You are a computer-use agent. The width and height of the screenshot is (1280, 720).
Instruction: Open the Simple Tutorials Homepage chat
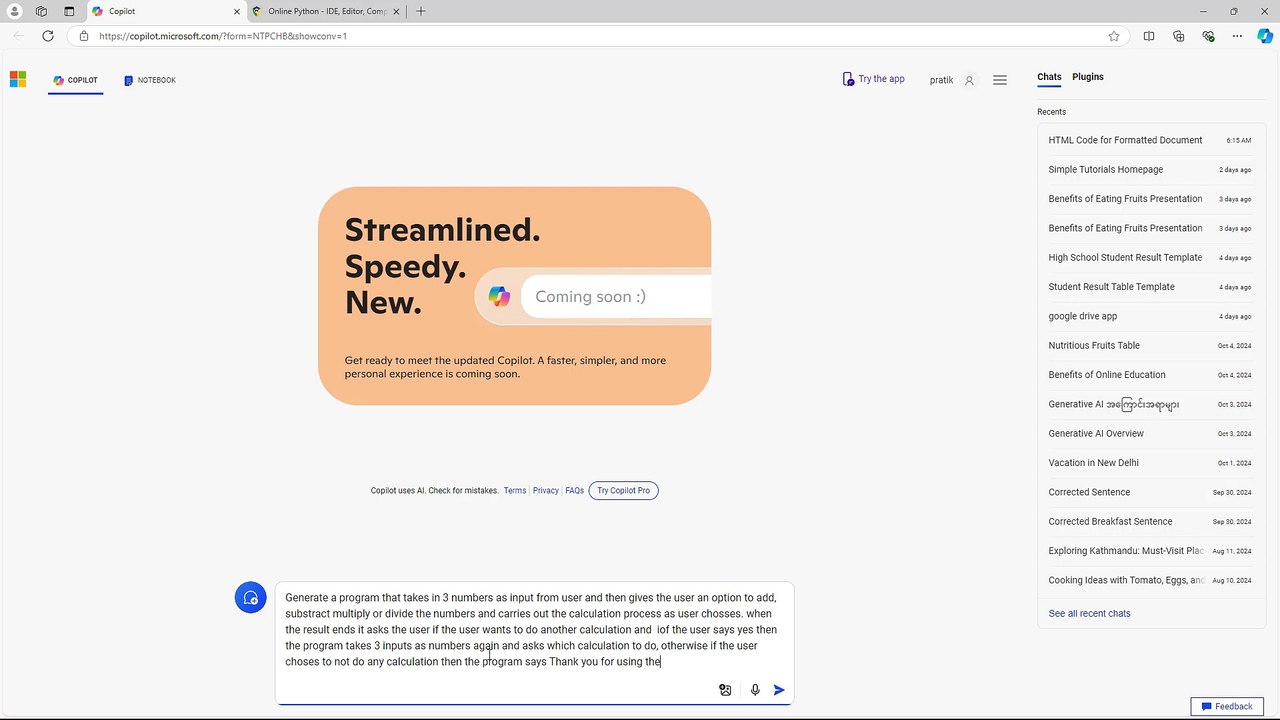coord(1149,170)
